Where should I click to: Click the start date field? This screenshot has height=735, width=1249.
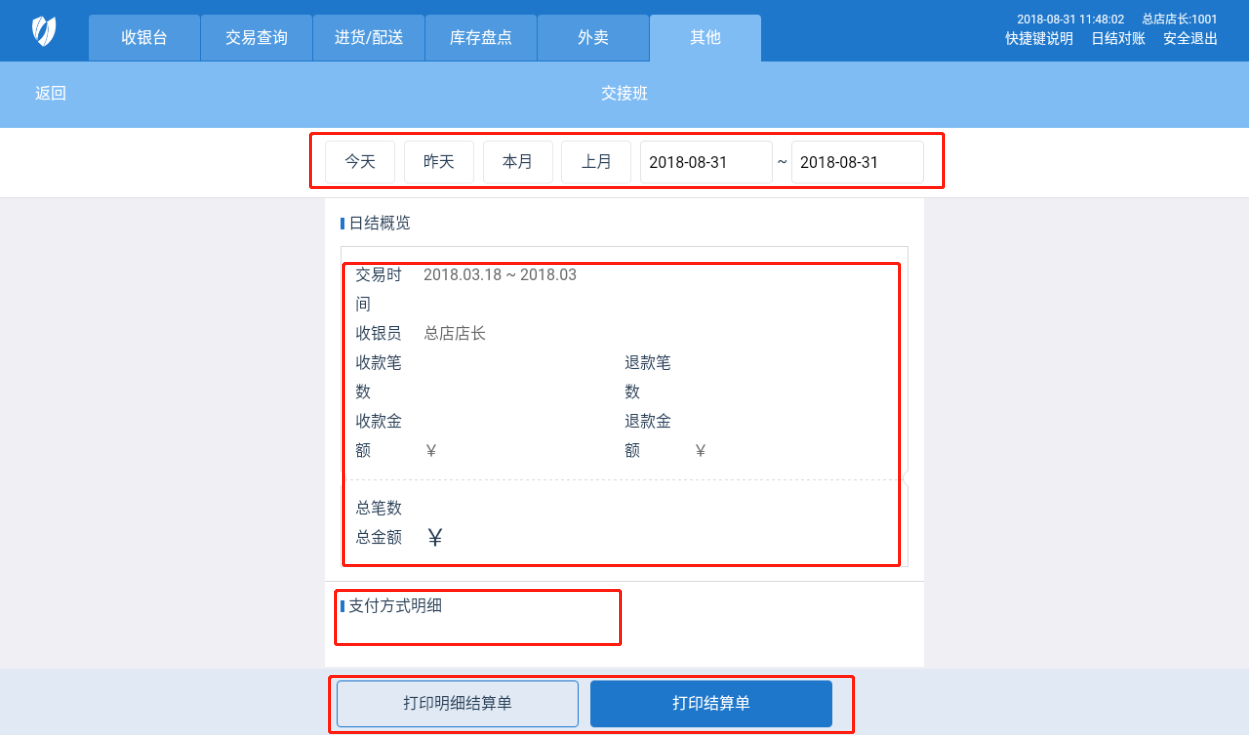tap(706, 162)
